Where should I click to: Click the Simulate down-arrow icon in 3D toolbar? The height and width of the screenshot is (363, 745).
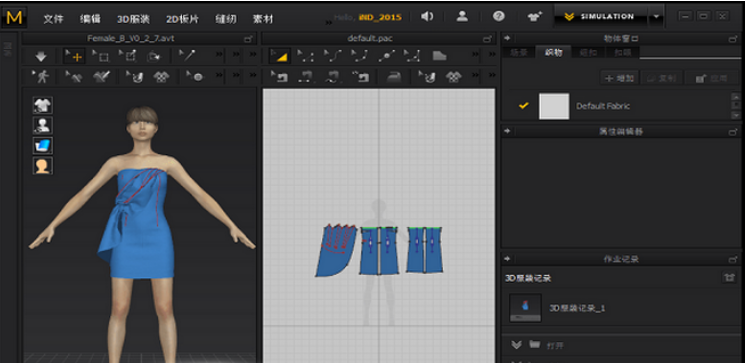(41, 57)
